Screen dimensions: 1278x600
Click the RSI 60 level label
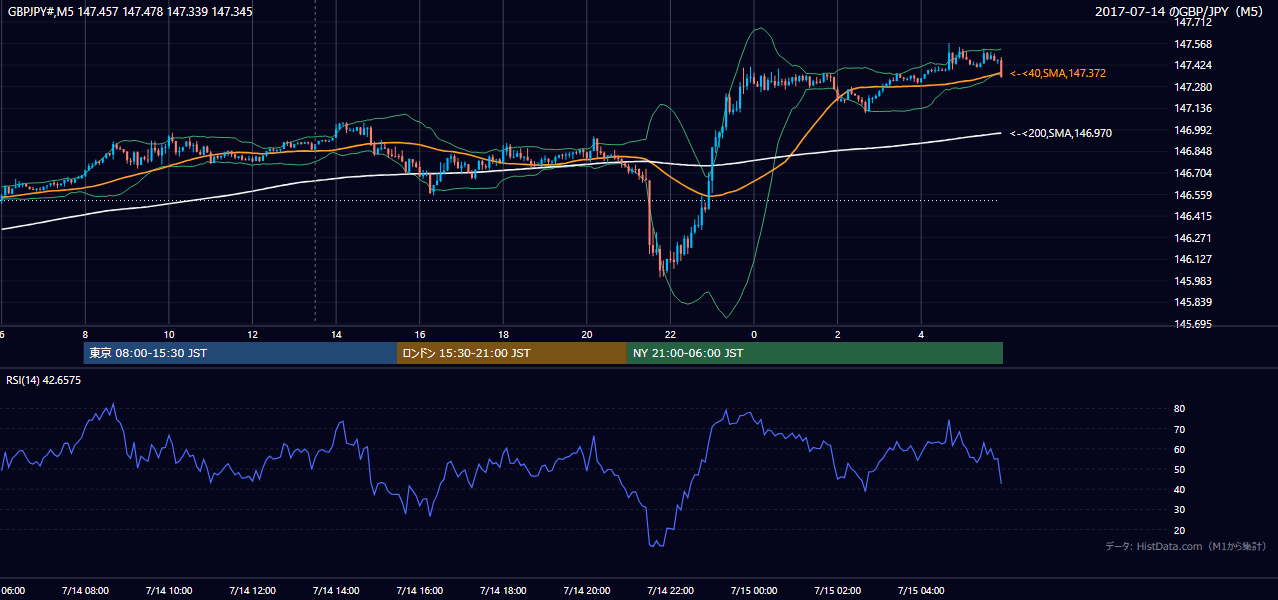1180,449
